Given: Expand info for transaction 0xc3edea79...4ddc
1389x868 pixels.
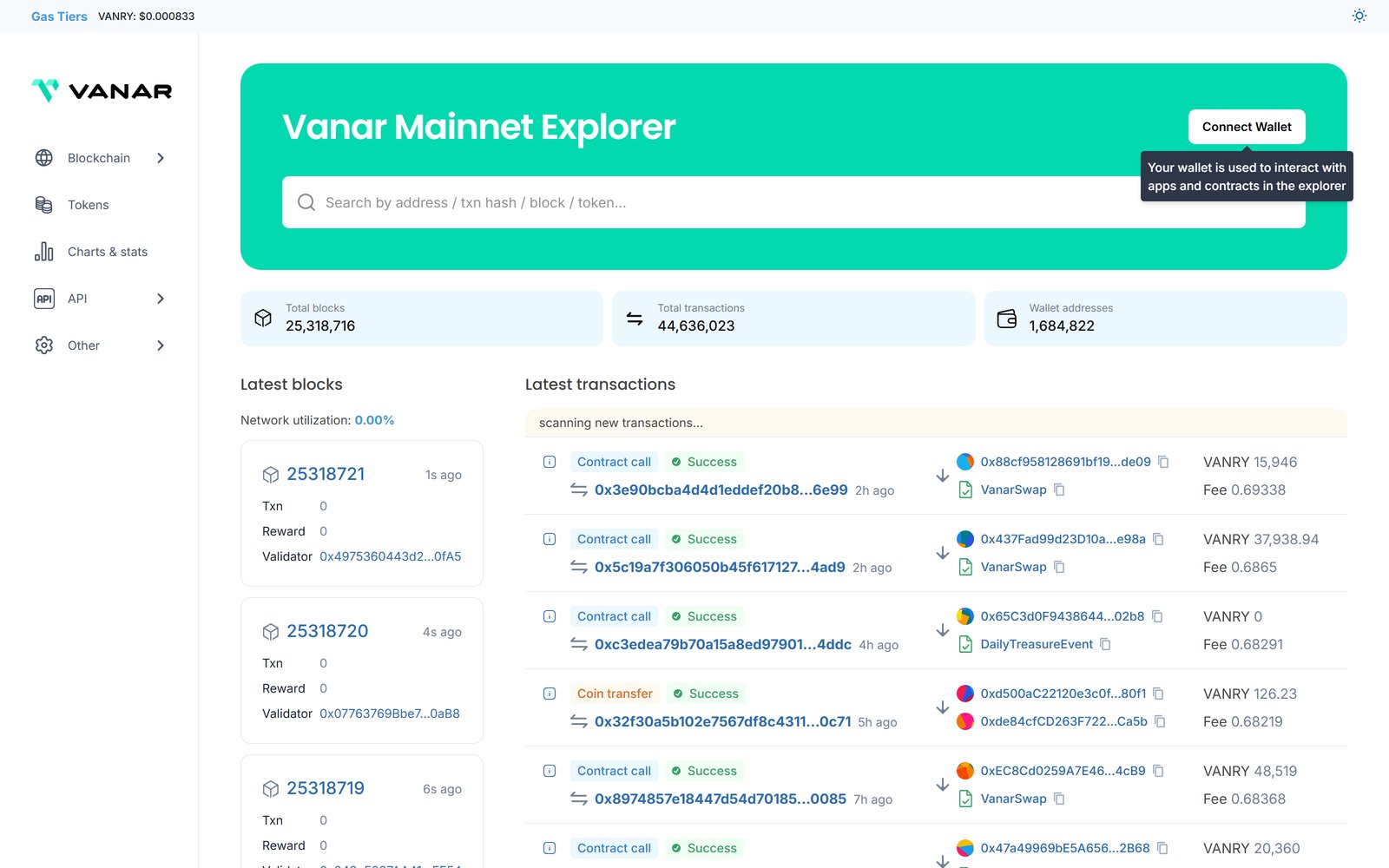Looking at the screenshot, I should 550,616.
